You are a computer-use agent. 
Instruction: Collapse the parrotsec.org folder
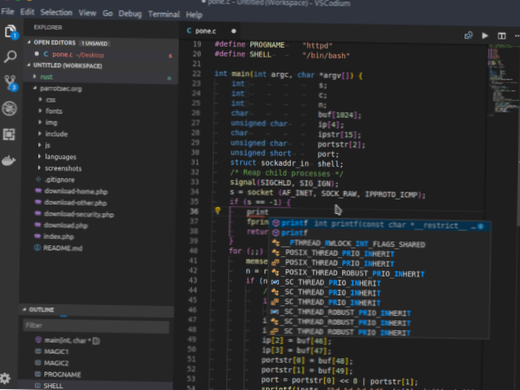click(x=35, y=88)
